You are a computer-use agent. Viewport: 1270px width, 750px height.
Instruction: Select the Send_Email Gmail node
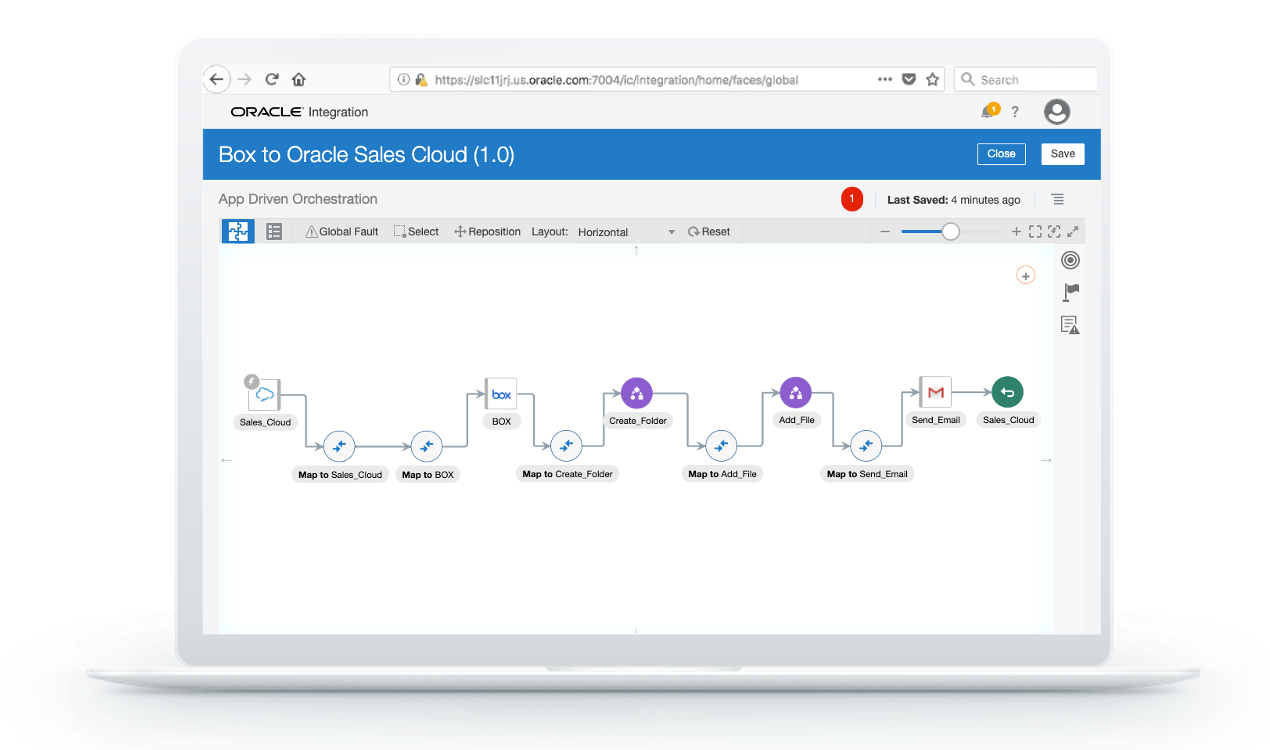[x=935, y=392]
